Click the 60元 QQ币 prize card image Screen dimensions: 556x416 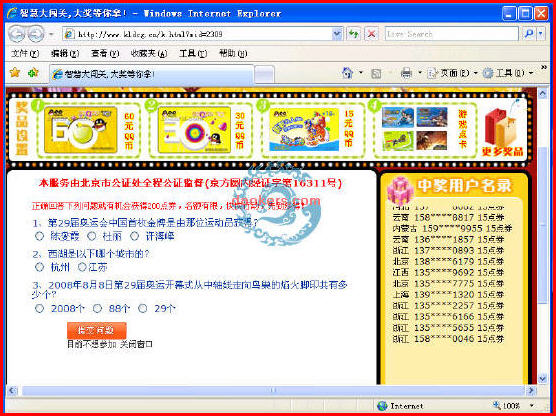pyautogui.click(x=80, y=130)
